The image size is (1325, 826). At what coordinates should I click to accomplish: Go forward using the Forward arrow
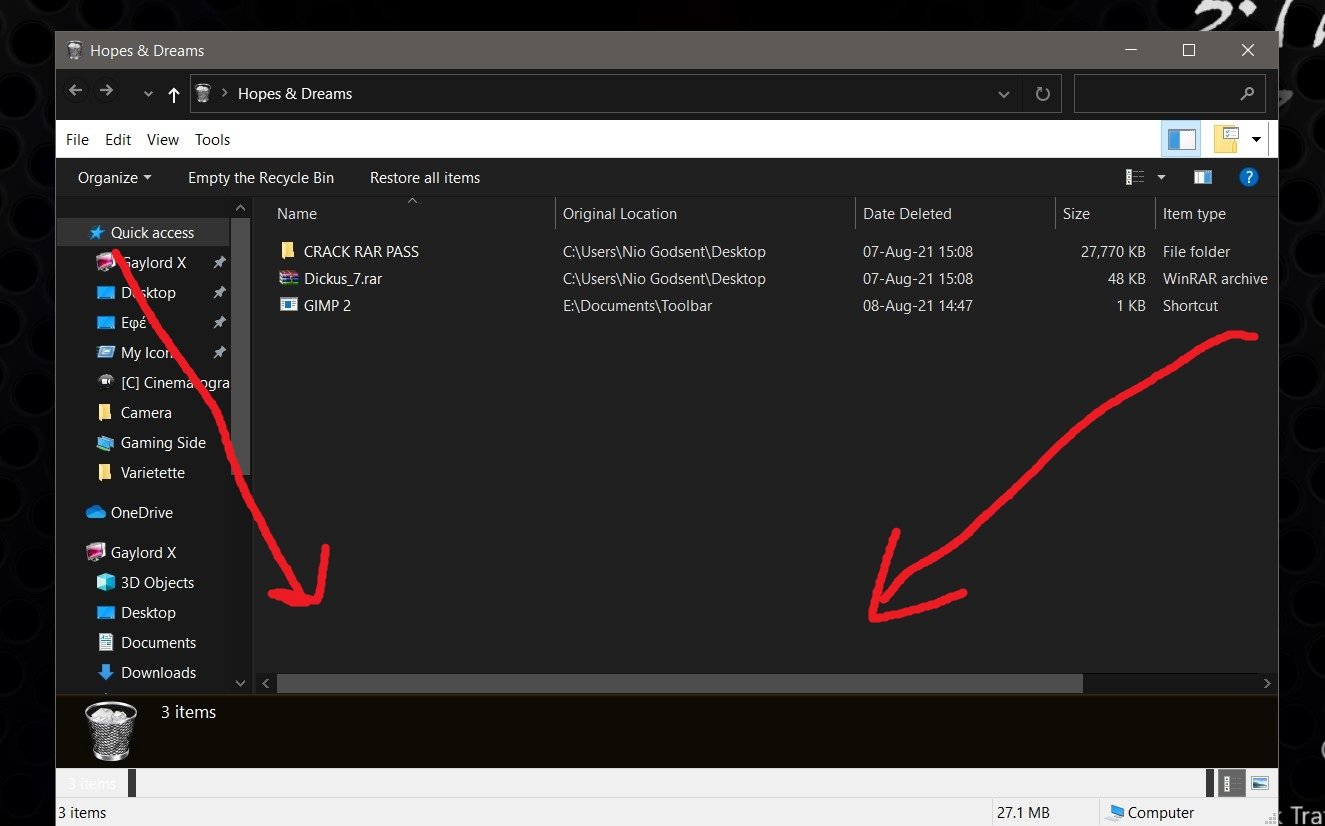(x=105, y=92)
